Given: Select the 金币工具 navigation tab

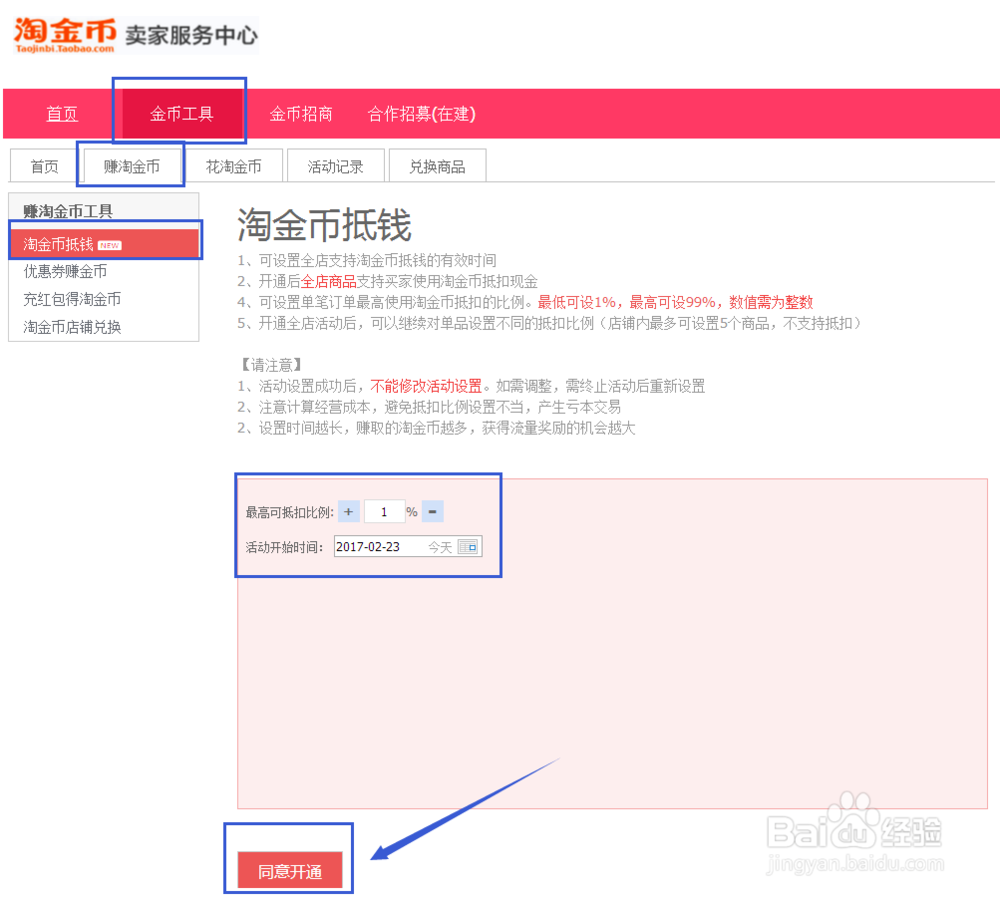Looking at the screenshot, I should click(181, 114).
